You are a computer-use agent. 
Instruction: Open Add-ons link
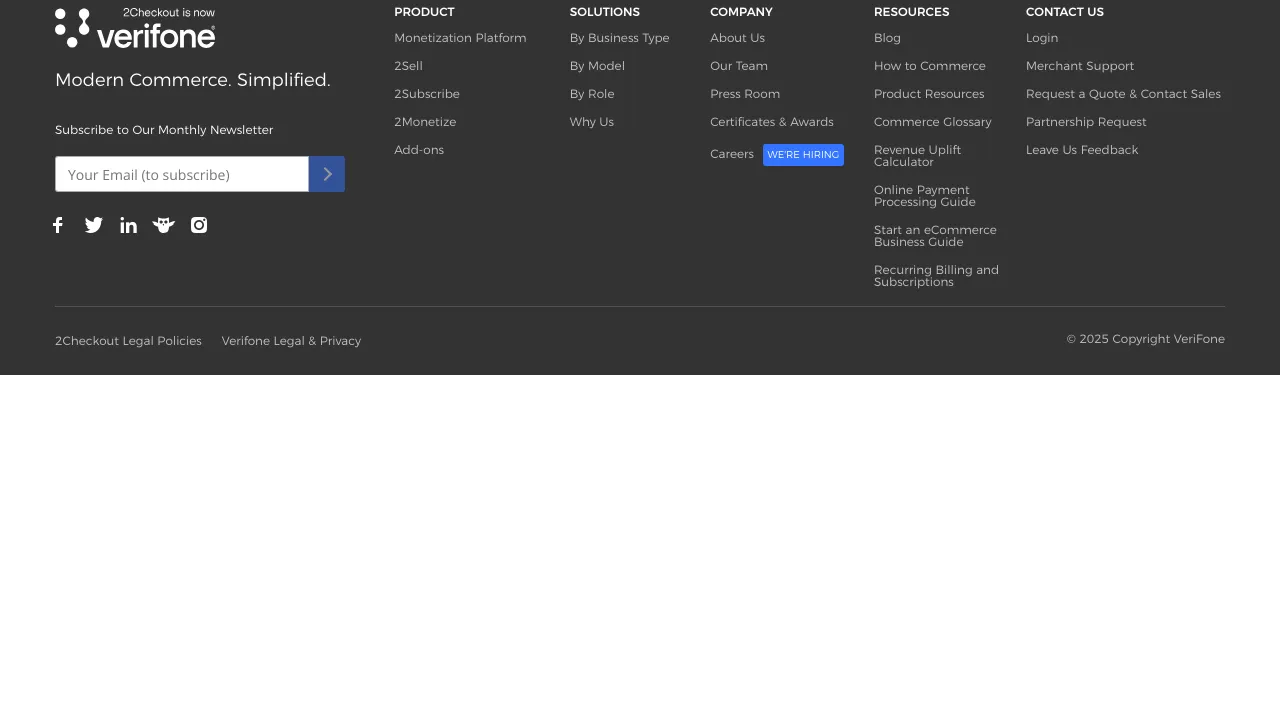point(419,150)
